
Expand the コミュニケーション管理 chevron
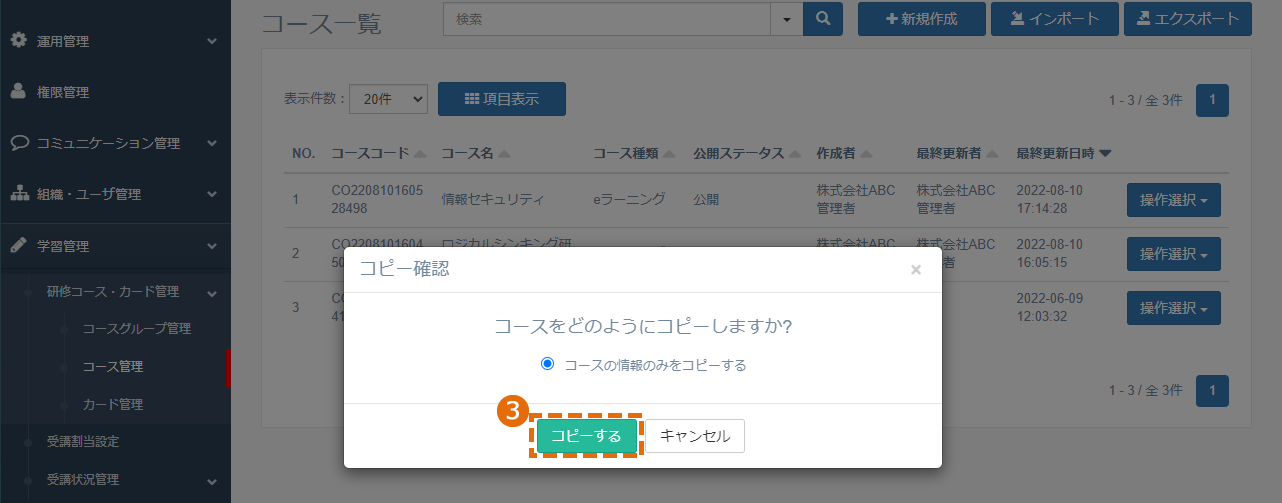click(212, 143)
